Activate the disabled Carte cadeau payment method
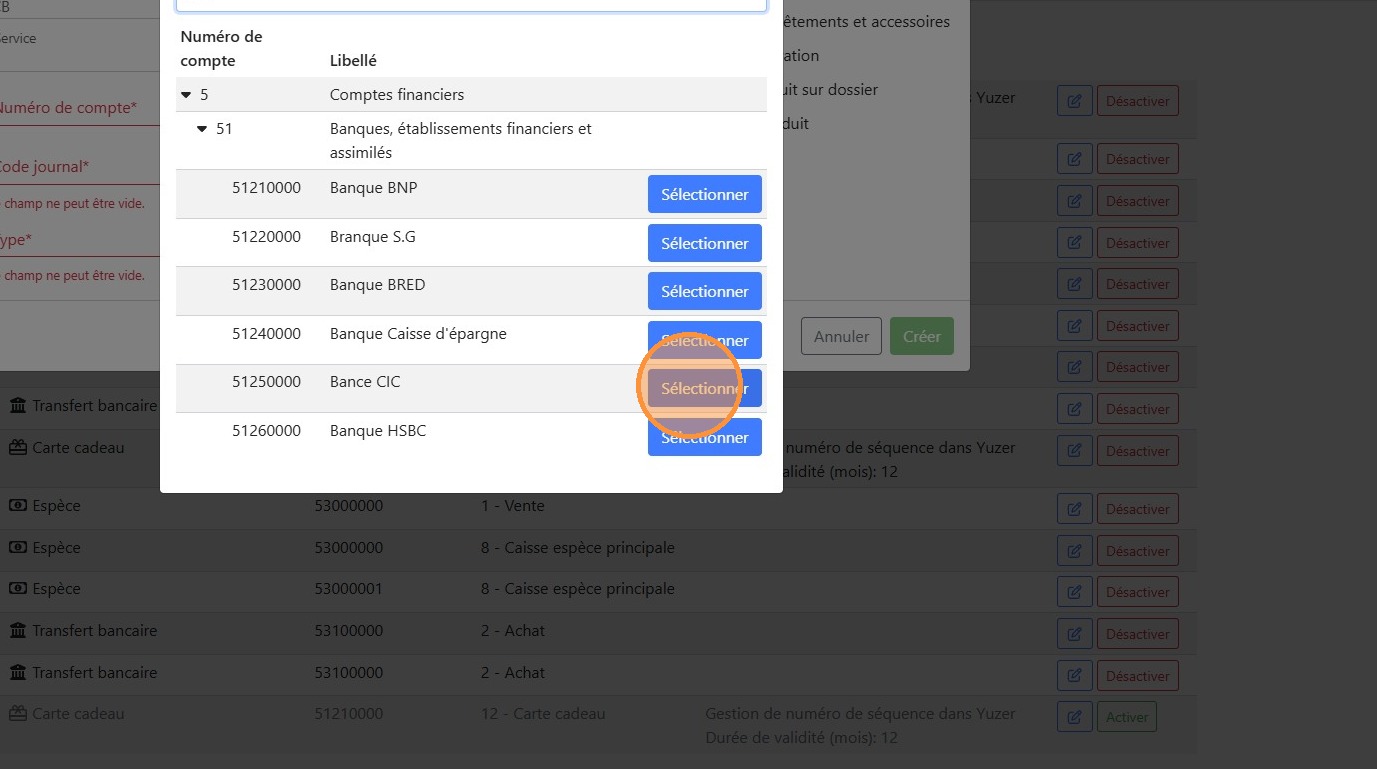Viewport: 1377px width, 769px height. (1127, 717)
